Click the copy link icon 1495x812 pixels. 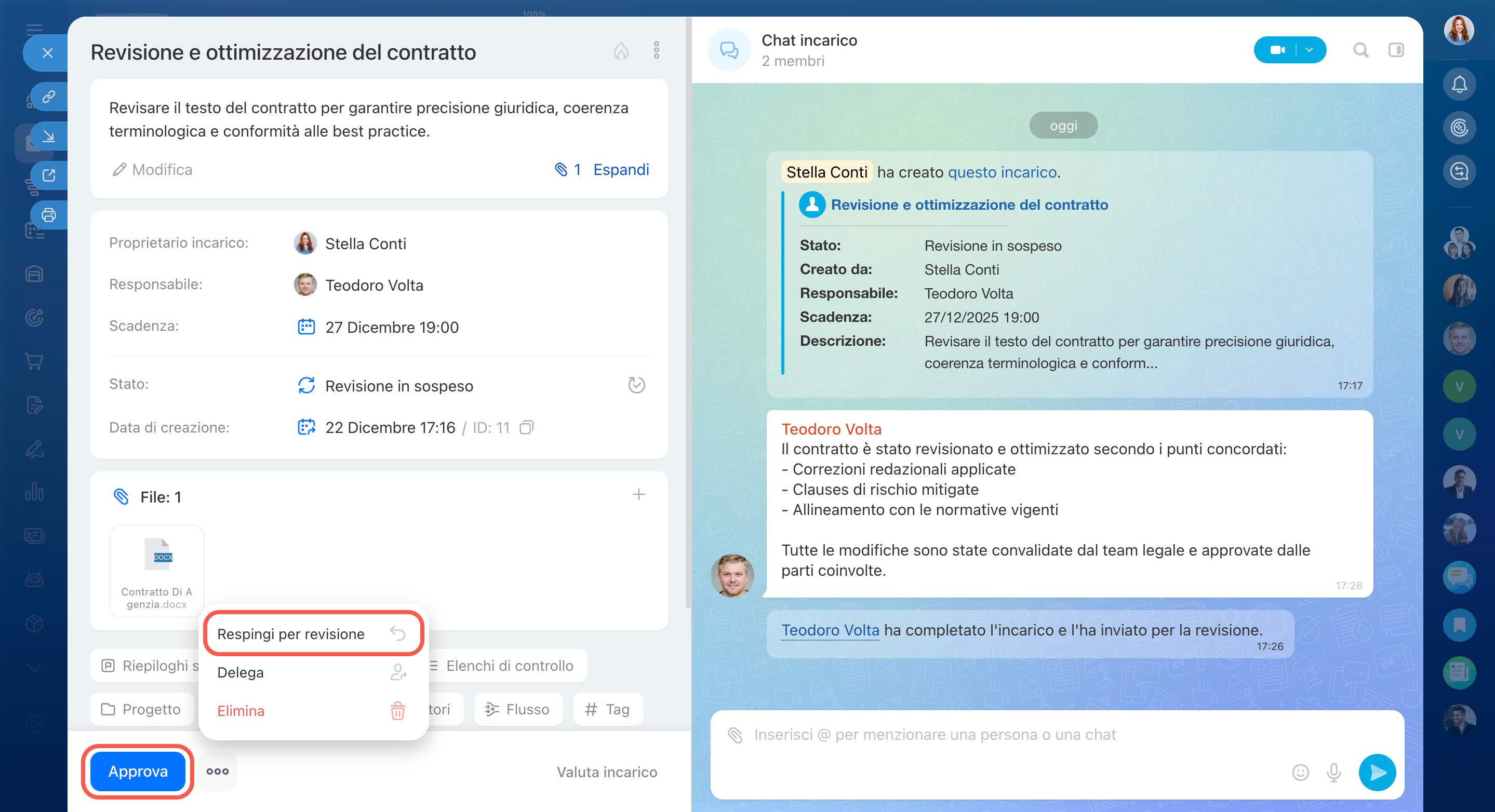pyautogui.click(x=49, y=96)
